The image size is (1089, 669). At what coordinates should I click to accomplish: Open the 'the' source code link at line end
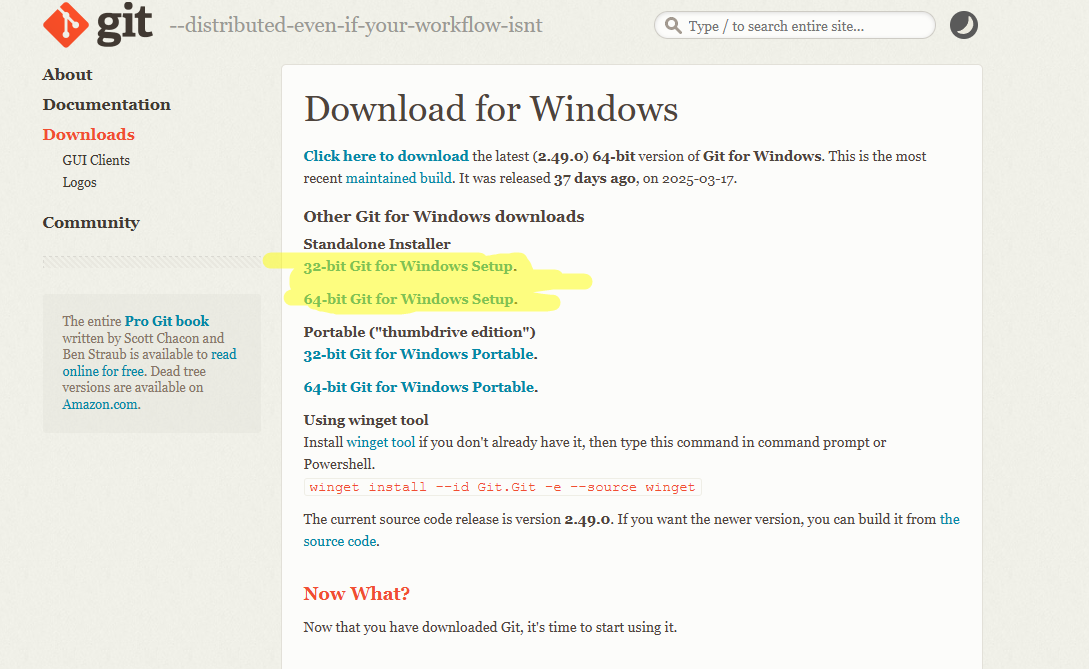pyautogui.click(x=949, y=519)
